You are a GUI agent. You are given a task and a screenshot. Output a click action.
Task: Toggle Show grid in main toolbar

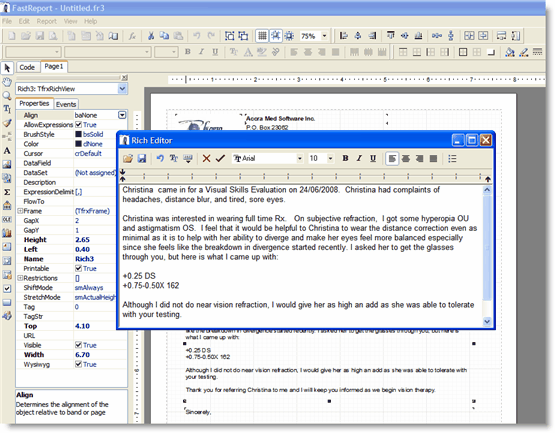click(x=262, y=36)
